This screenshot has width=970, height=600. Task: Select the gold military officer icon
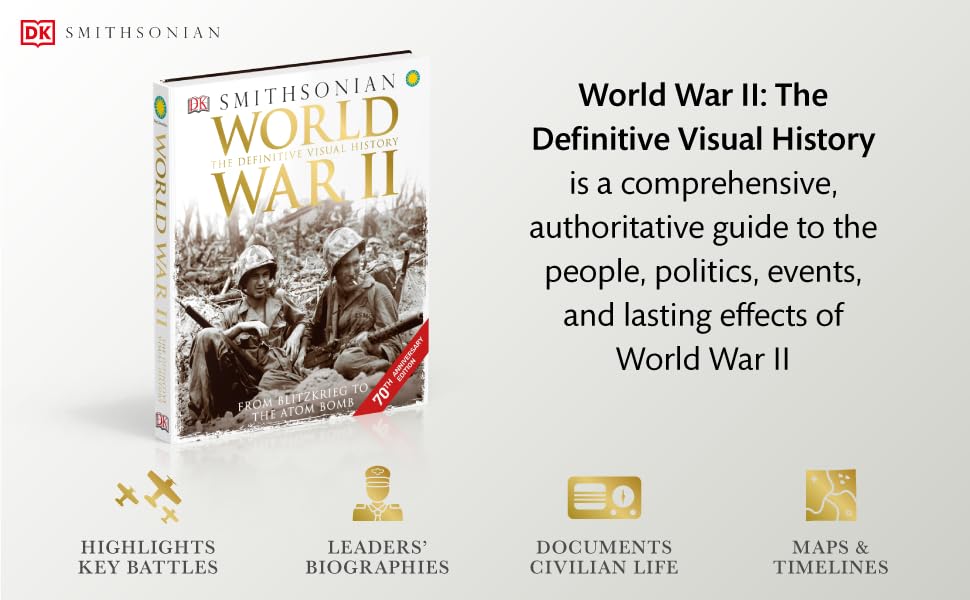[x=377, y=494]
